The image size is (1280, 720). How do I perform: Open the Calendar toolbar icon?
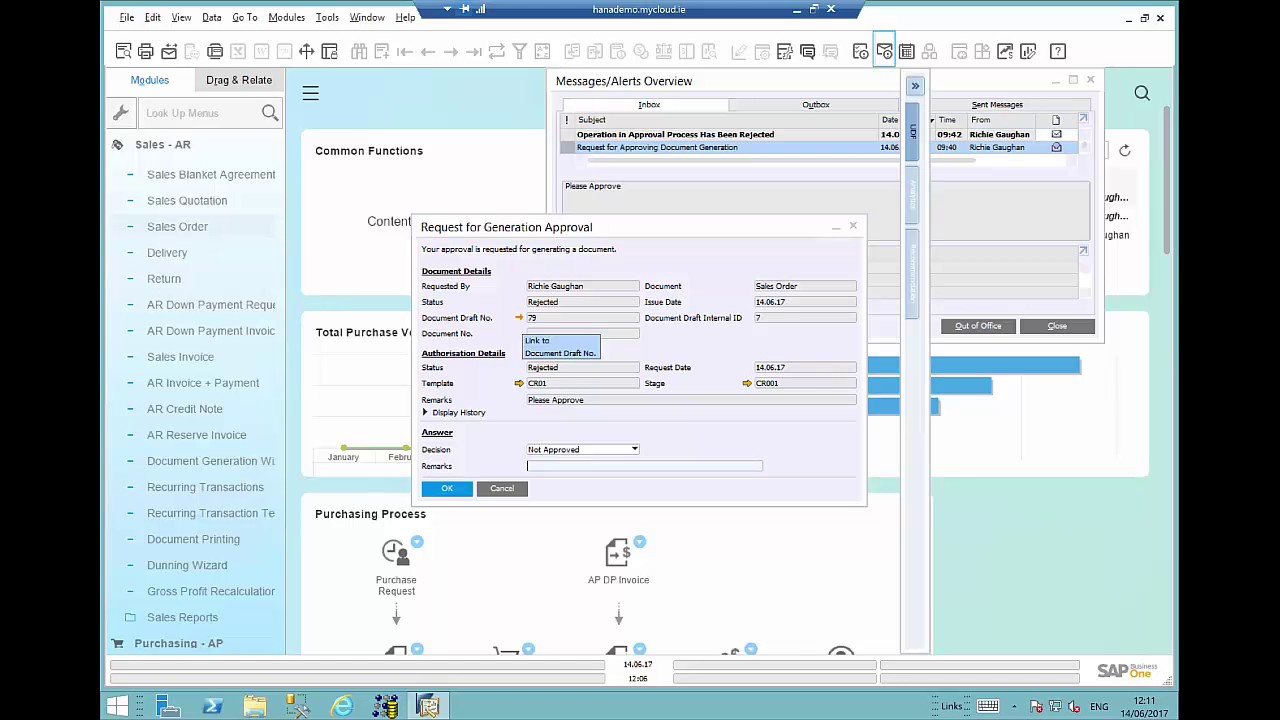pos(907,51)
